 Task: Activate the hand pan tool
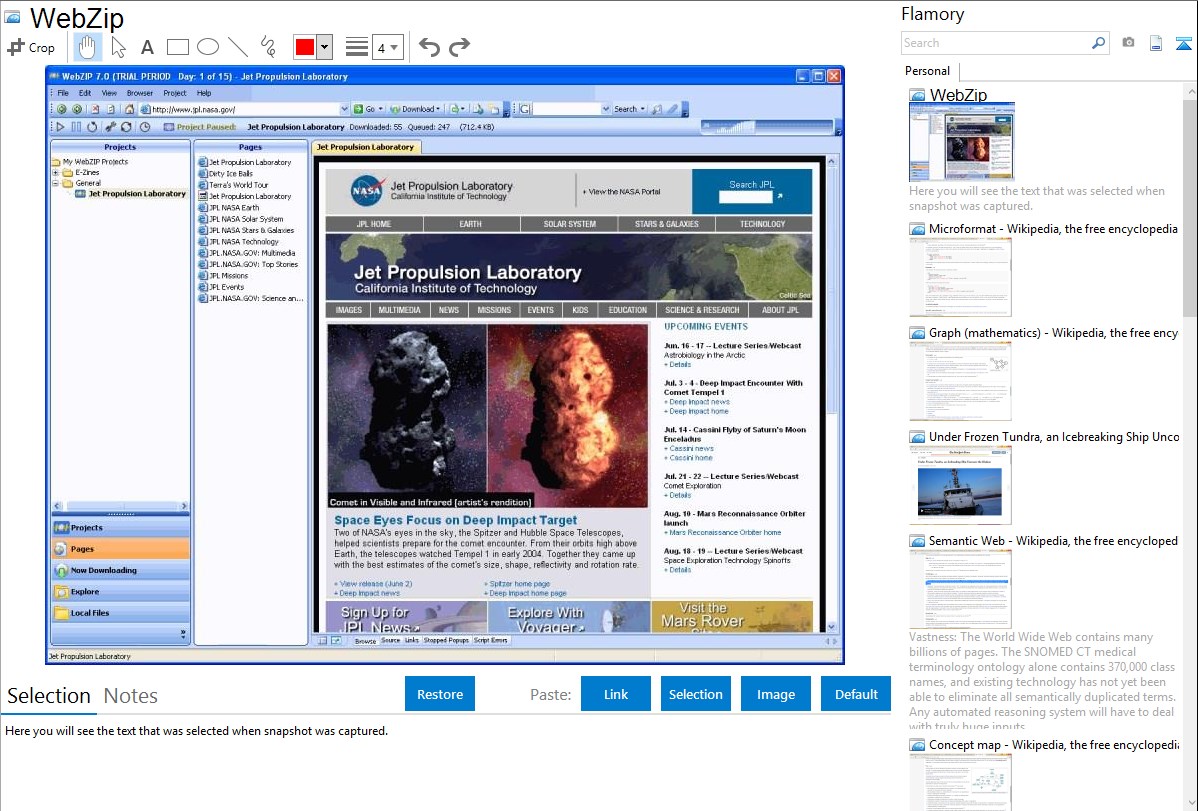[87, 47]
